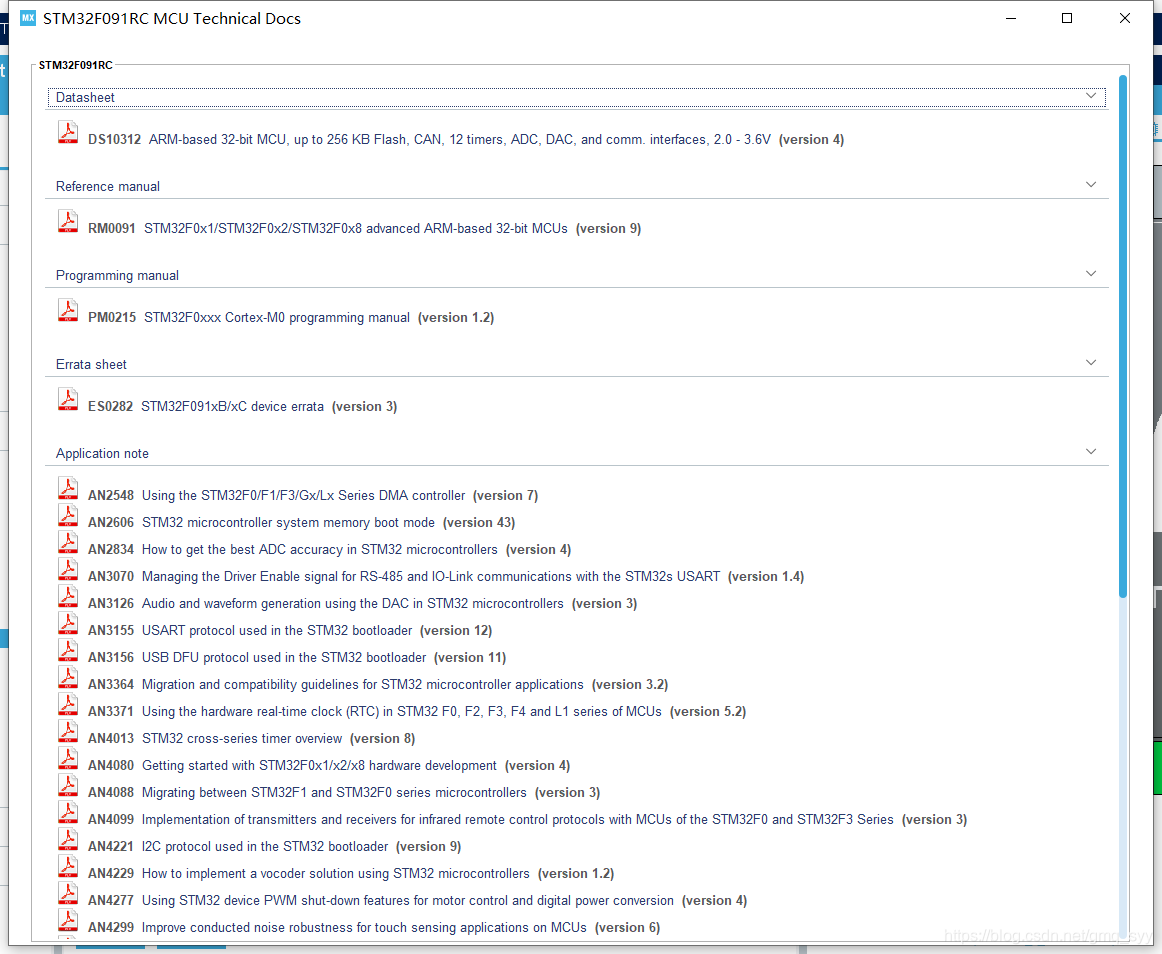Open AN3364 migration and compatibility guidelines
Screen dimensions: 1162x954
click(x=378, y=684)
